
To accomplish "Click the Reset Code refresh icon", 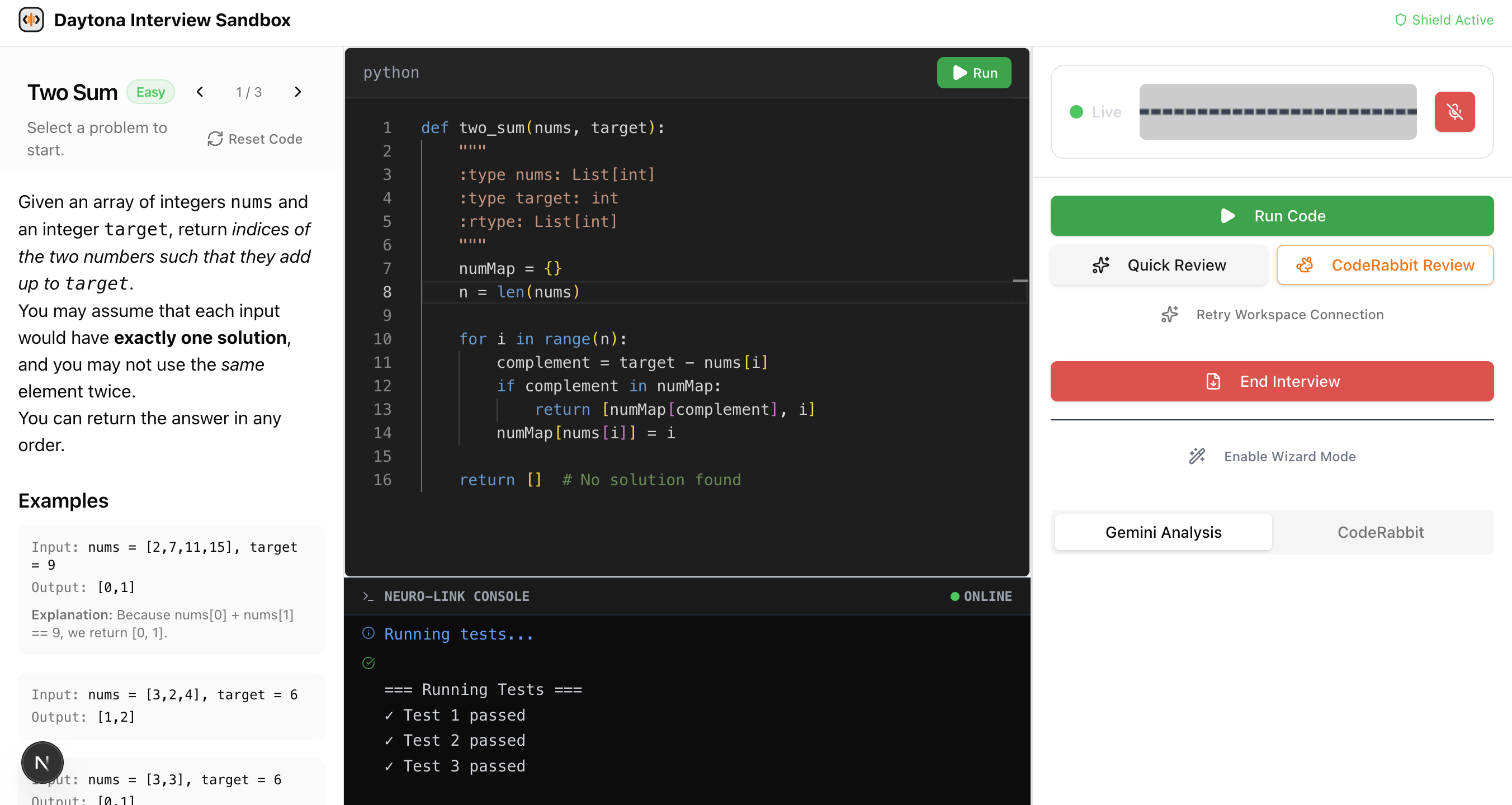I will [x=215, y=139].
